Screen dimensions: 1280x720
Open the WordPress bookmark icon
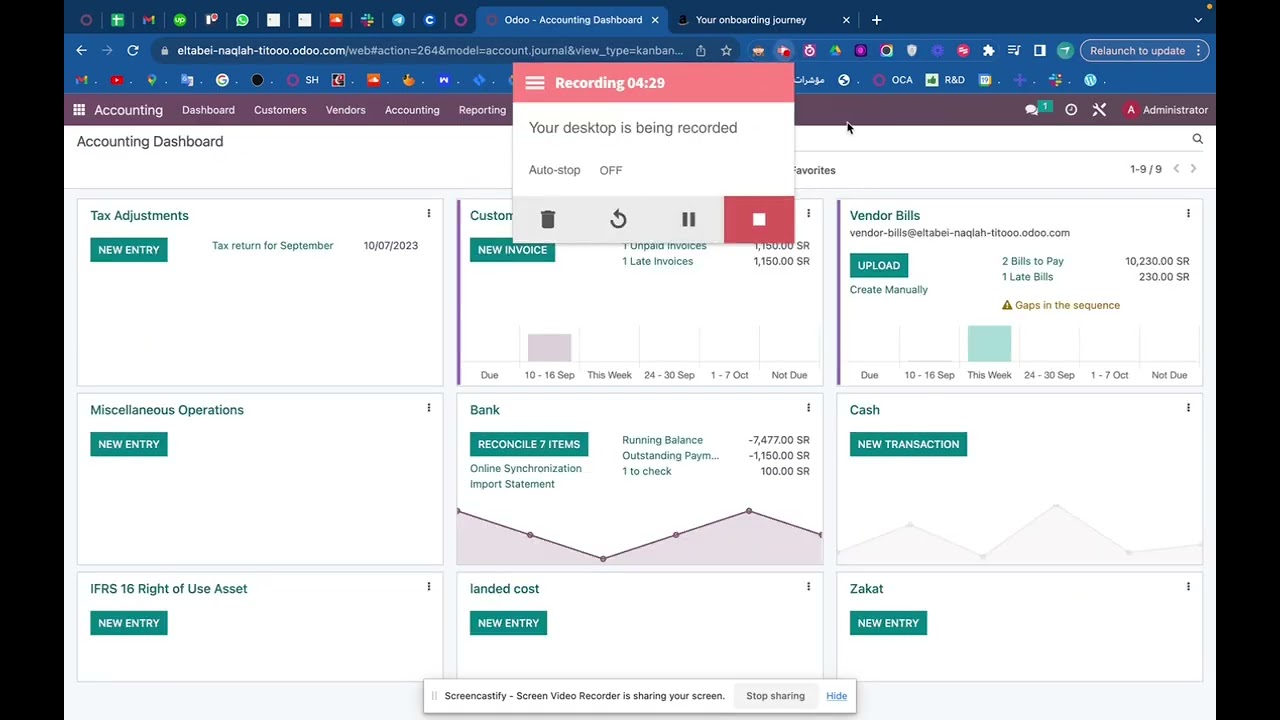point(1090,80)
